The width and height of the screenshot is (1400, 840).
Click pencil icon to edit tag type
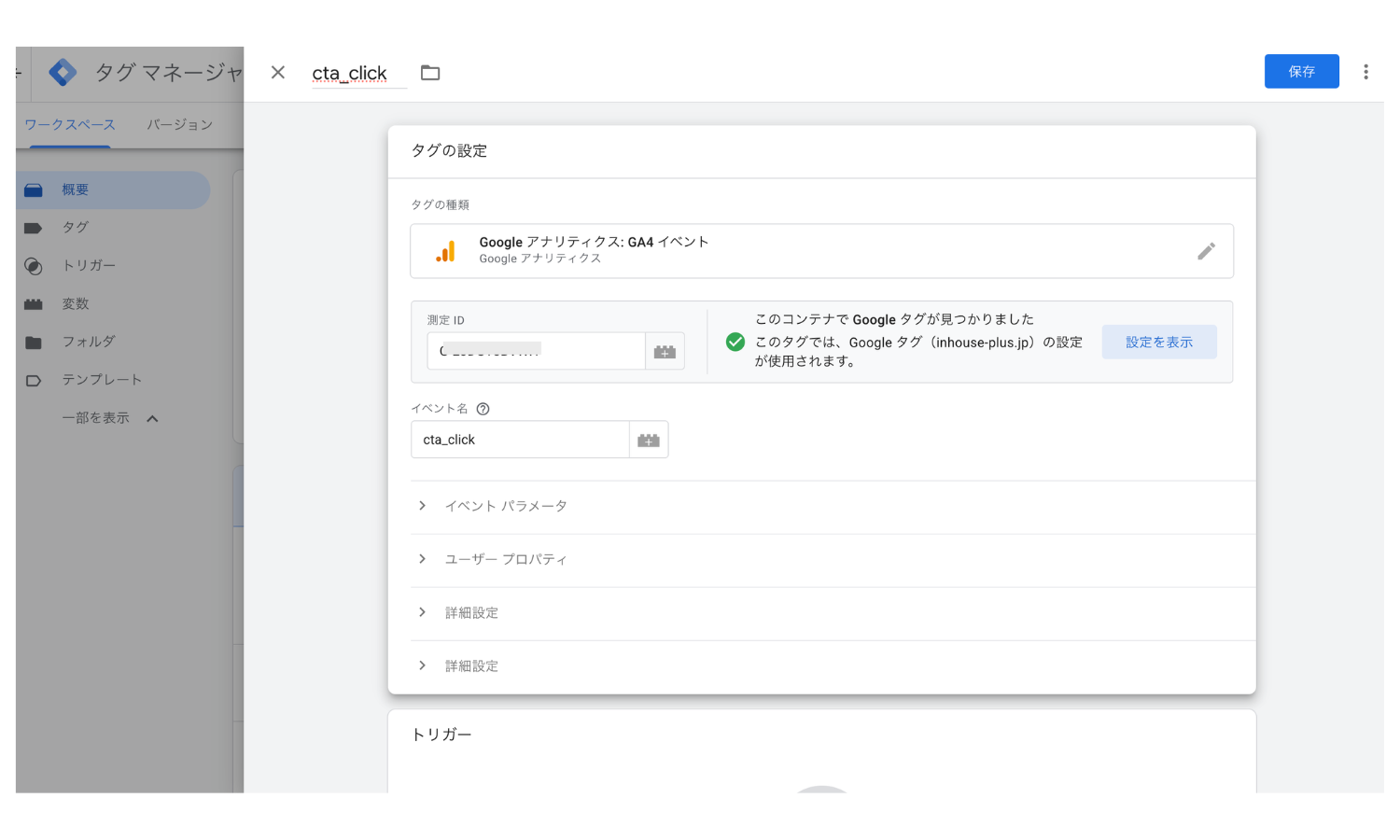[x=1206, y=251]
